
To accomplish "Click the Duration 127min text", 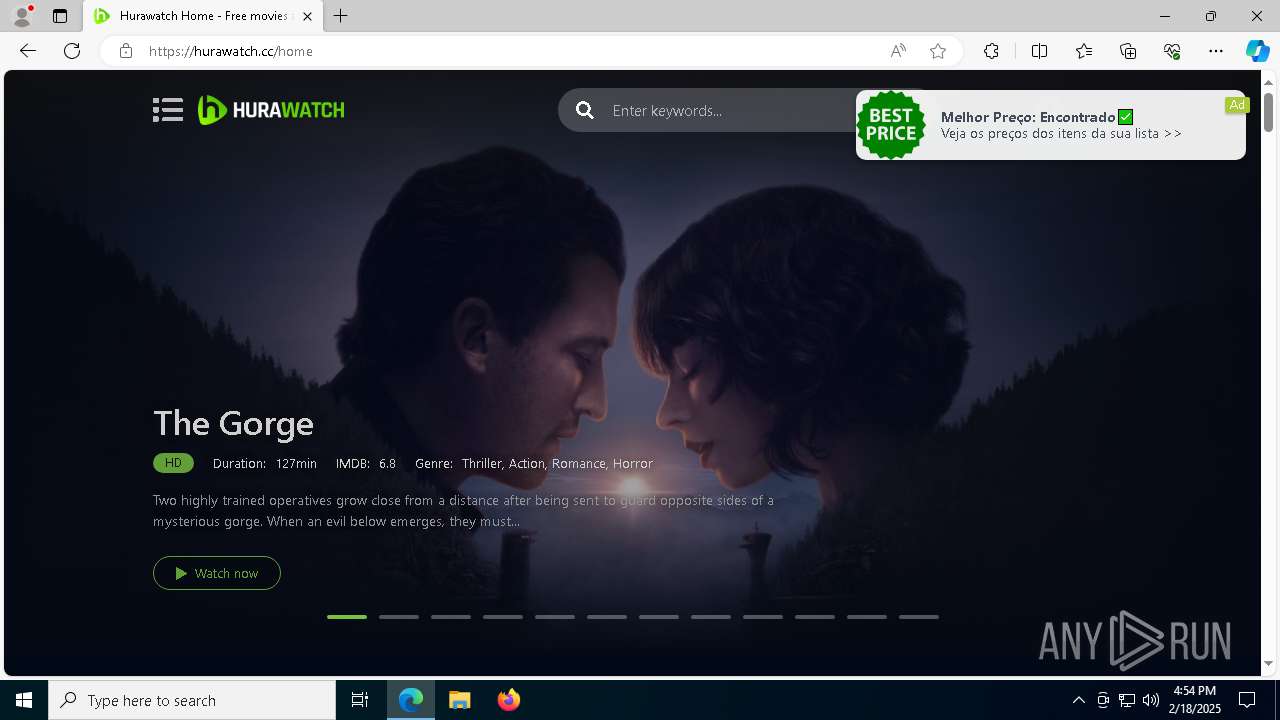I will pyautogui.click(x=265, y=463).
